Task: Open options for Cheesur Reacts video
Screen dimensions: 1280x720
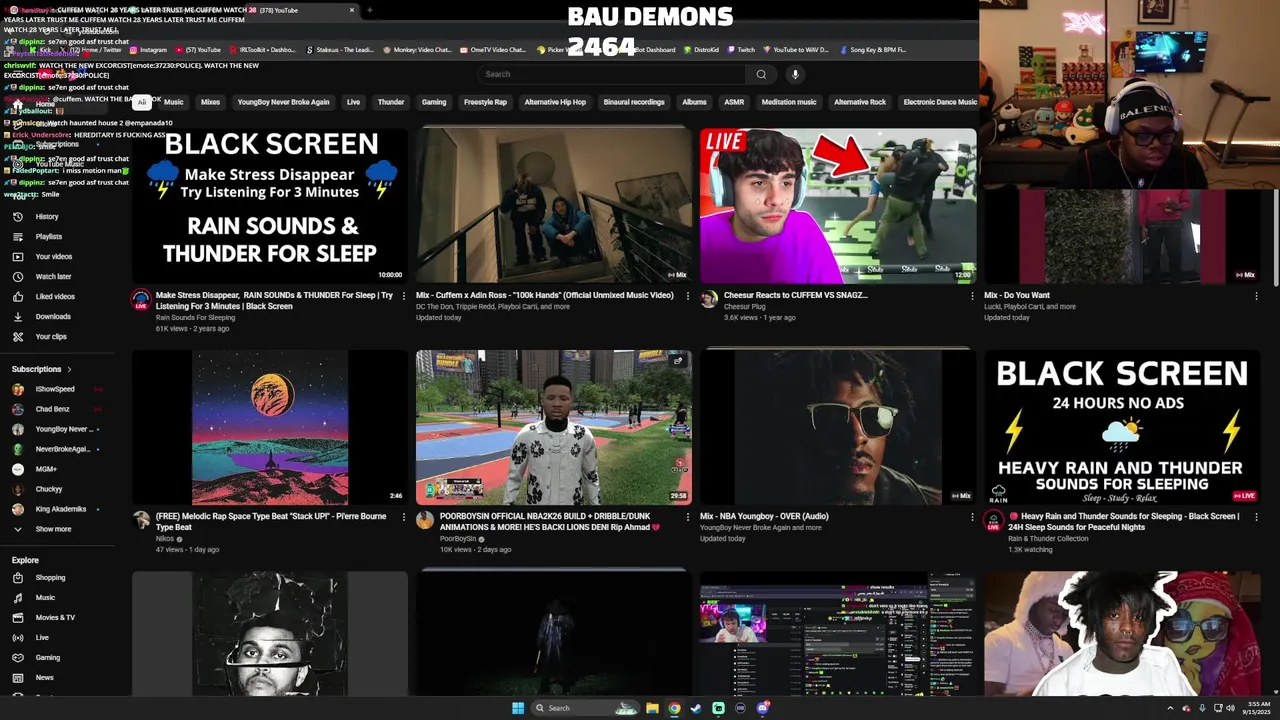Action: pyautogui.click(x=972, y=296)
